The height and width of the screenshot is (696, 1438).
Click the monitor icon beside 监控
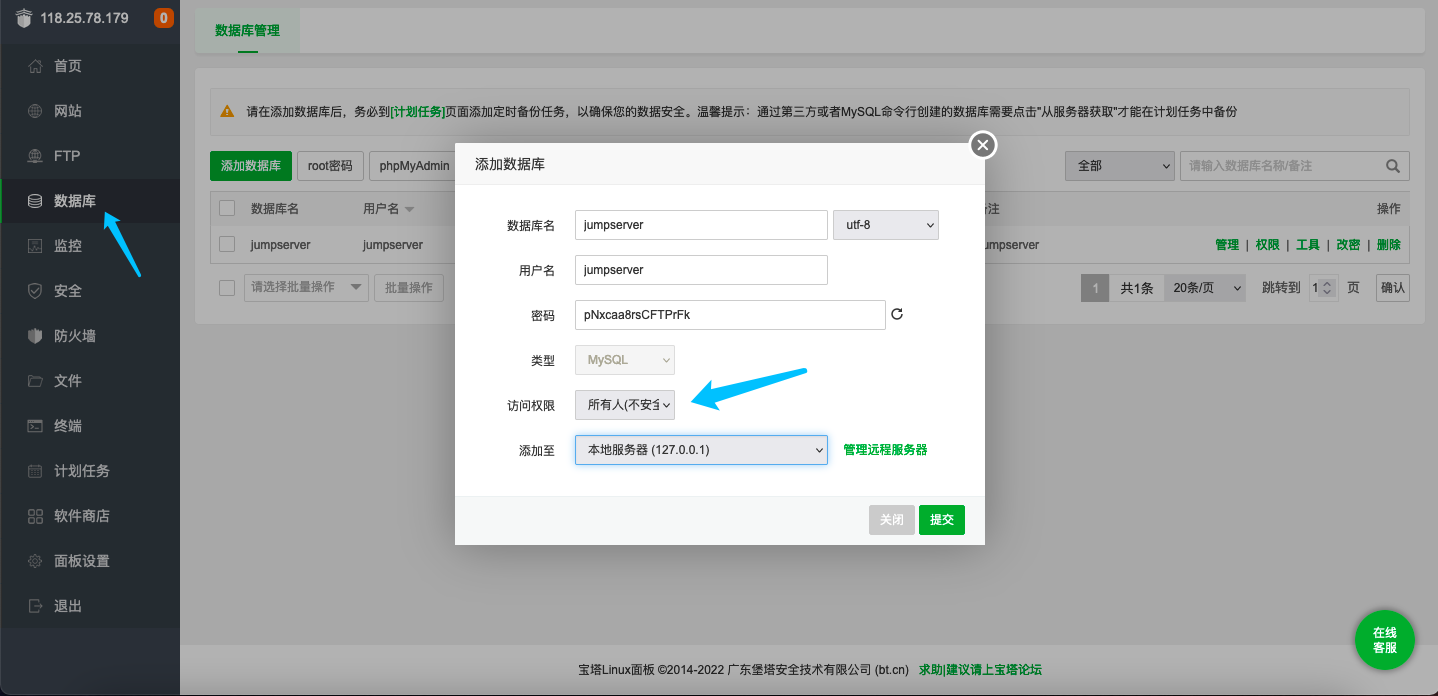coord(35,246)
